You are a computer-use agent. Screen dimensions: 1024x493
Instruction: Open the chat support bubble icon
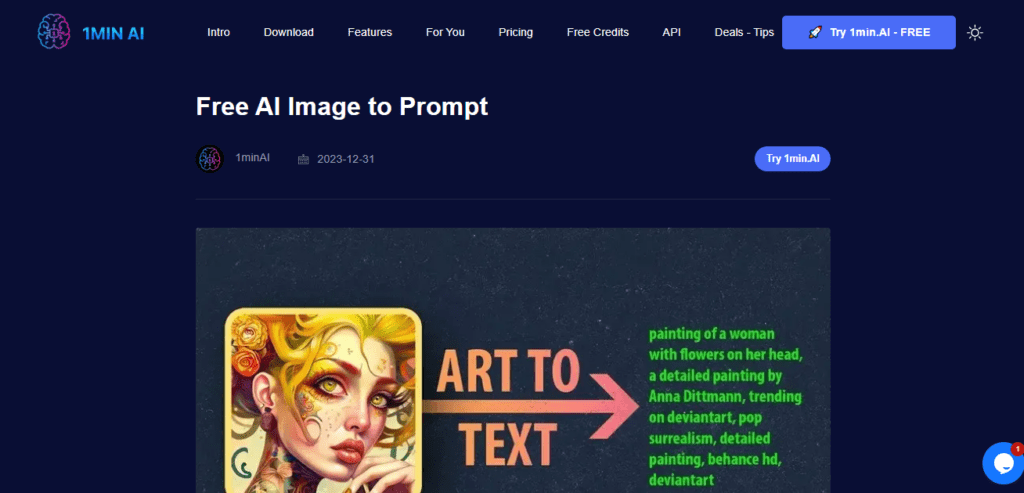(x=1004, y=463)
